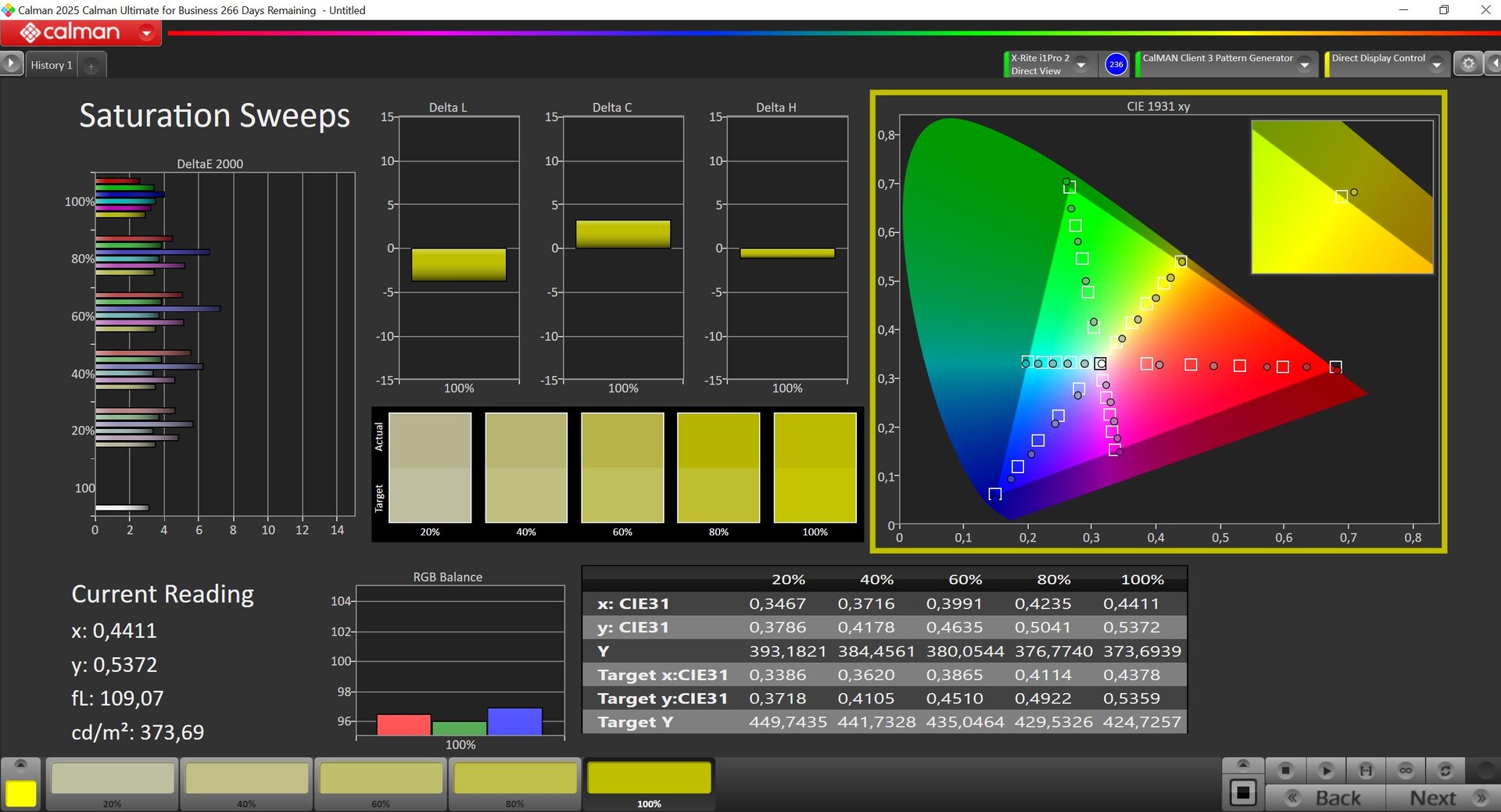
Task: Switch to the History 1 tab
Action: 52,65
